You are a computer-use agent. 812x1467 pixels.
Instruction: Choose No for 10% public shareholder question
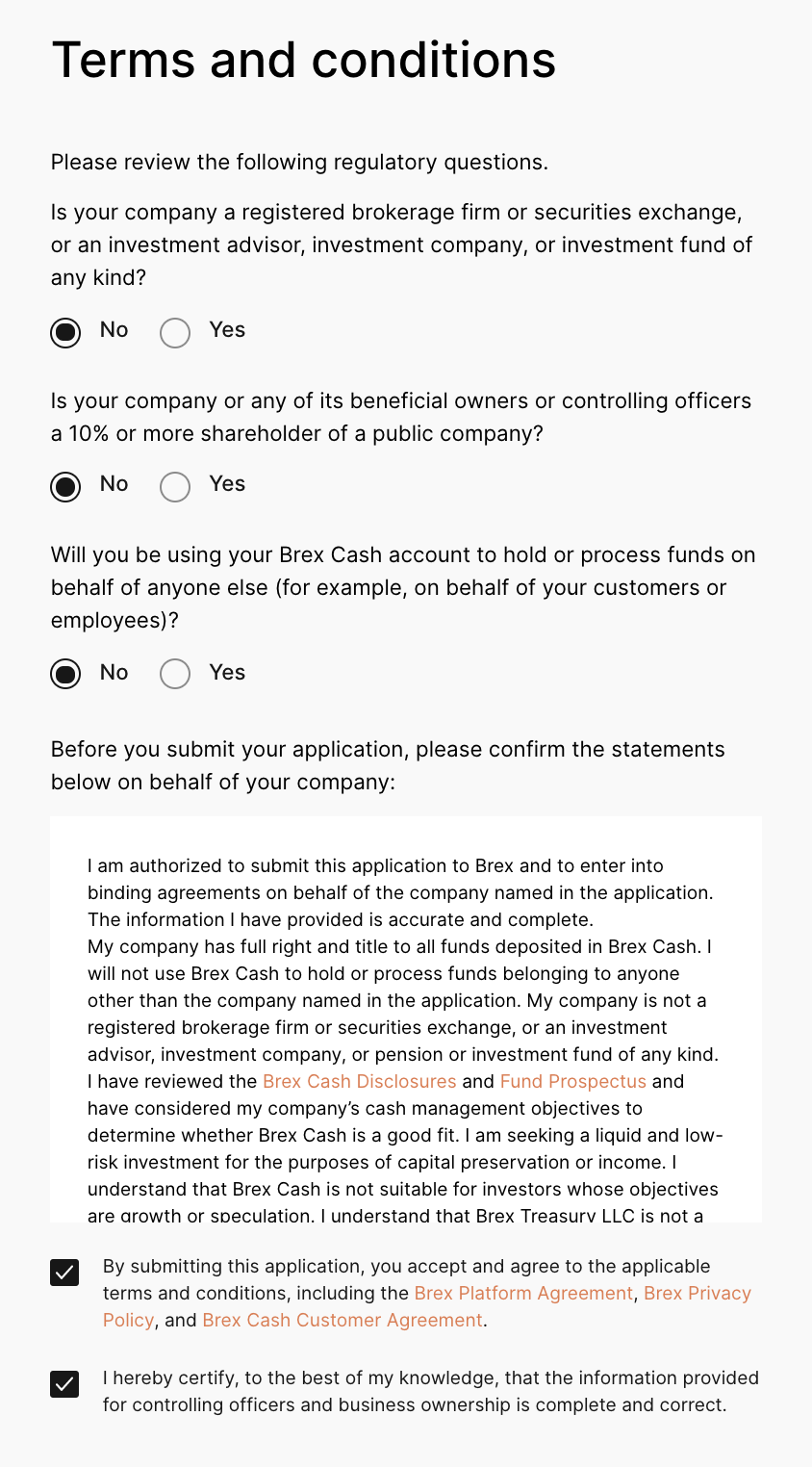coord(65,487)
